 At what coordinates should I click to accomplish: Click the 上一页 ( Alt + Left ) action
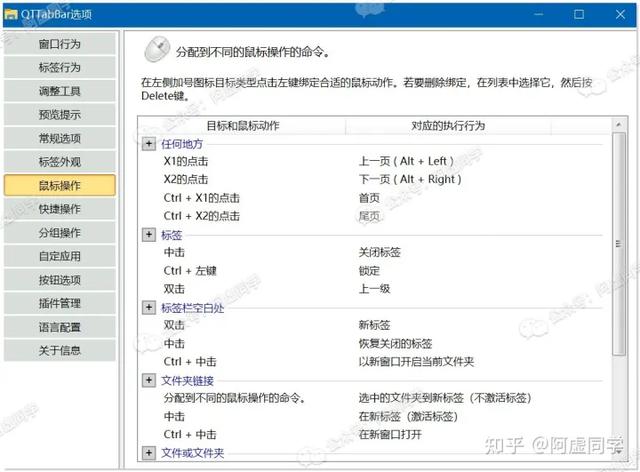coord(406,161)
